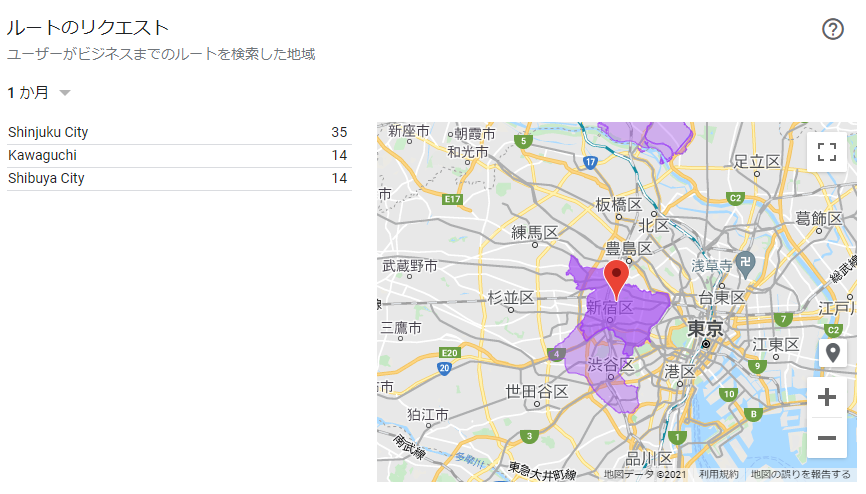The height and width of the screenshot is (494, 866).
Task: Click the 杉並区 map label
Action: pyautogui.click(x=511, y=298)
